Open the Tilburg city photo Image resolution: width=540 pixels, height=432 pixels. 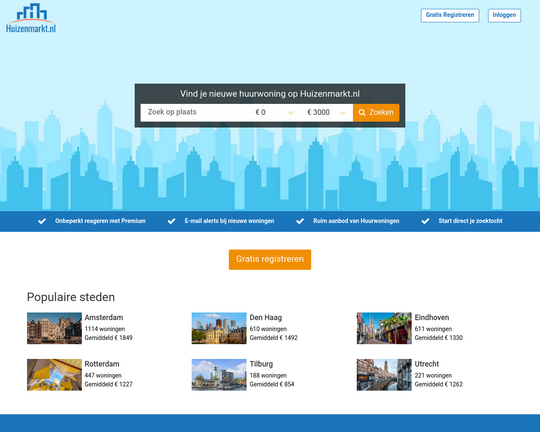(219, 375)
